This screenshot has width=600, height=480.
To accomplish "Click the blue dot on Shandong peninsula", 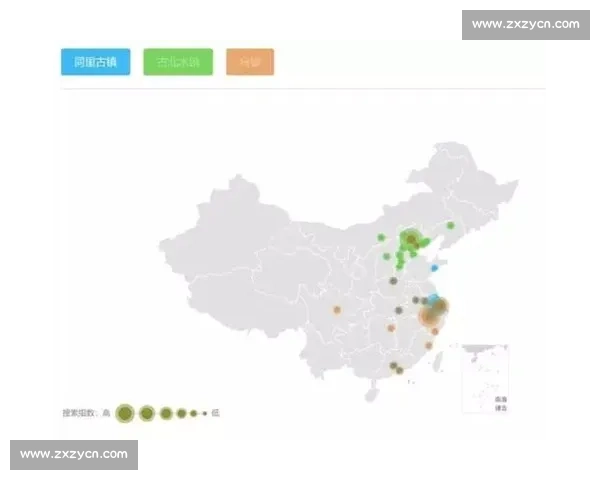I will tap(434, 268).
